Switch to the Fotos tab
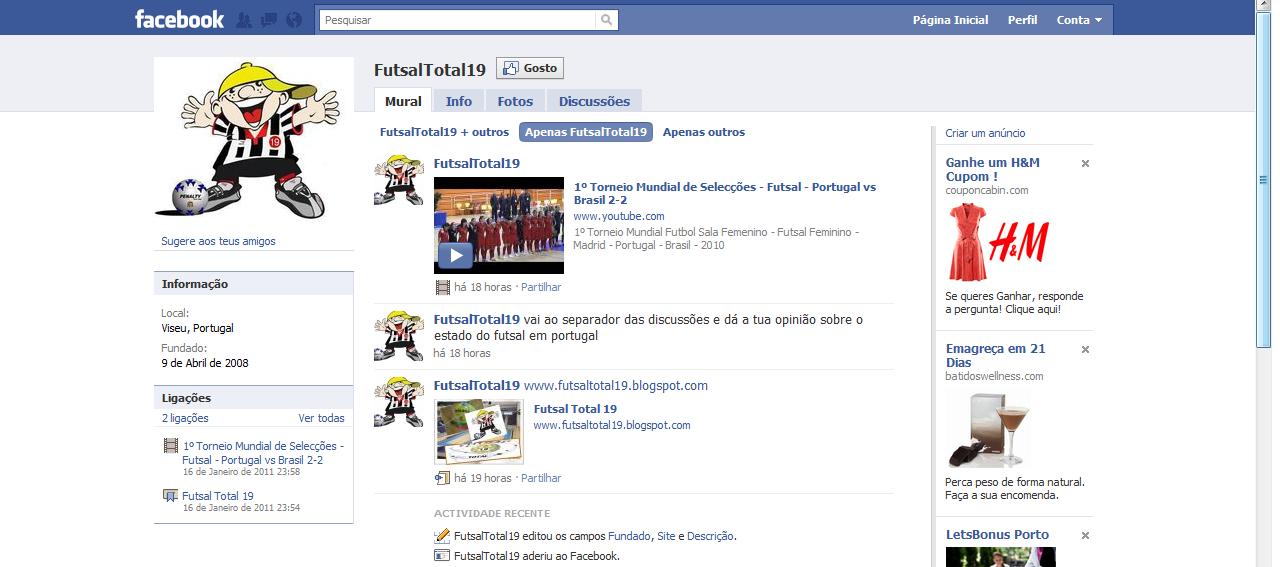 point(515,101)
